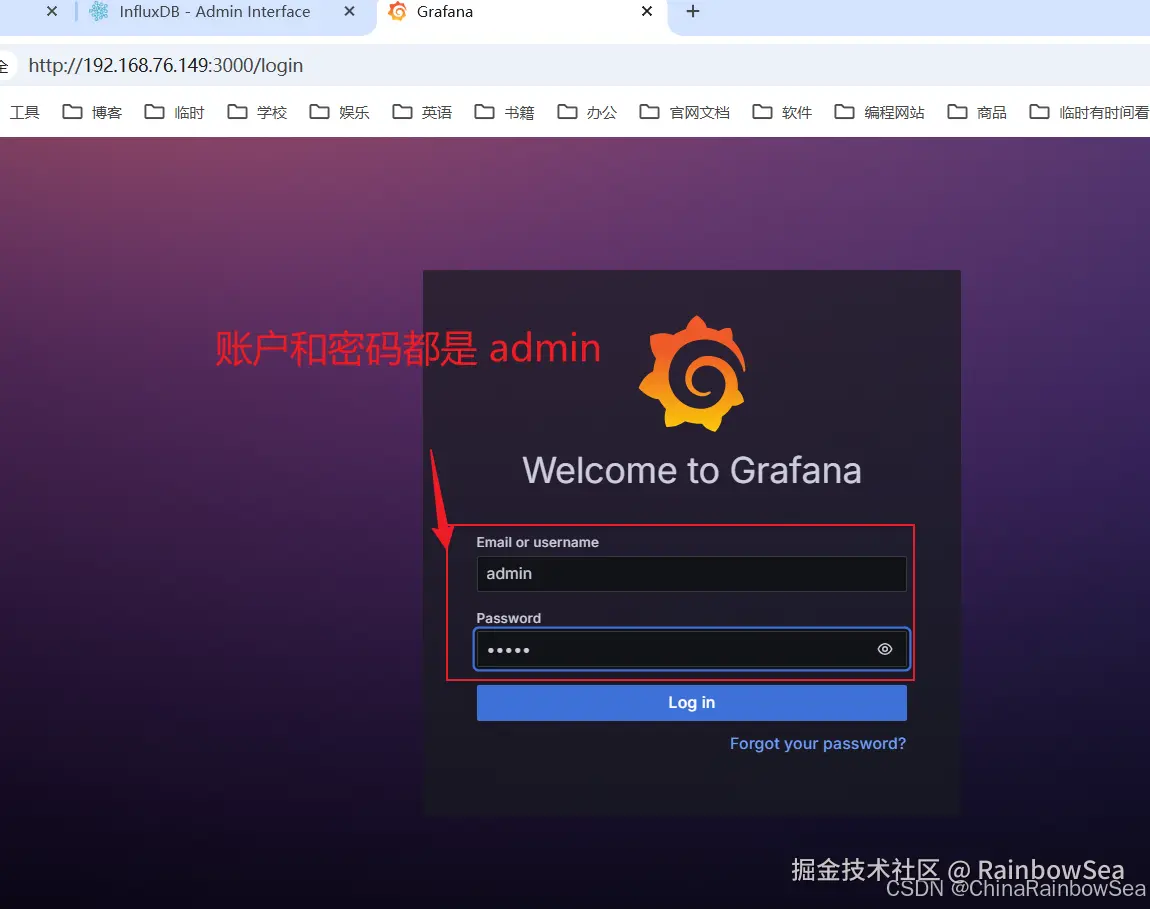Click the Password label
1150x909 pixels.
pos(508,618)
